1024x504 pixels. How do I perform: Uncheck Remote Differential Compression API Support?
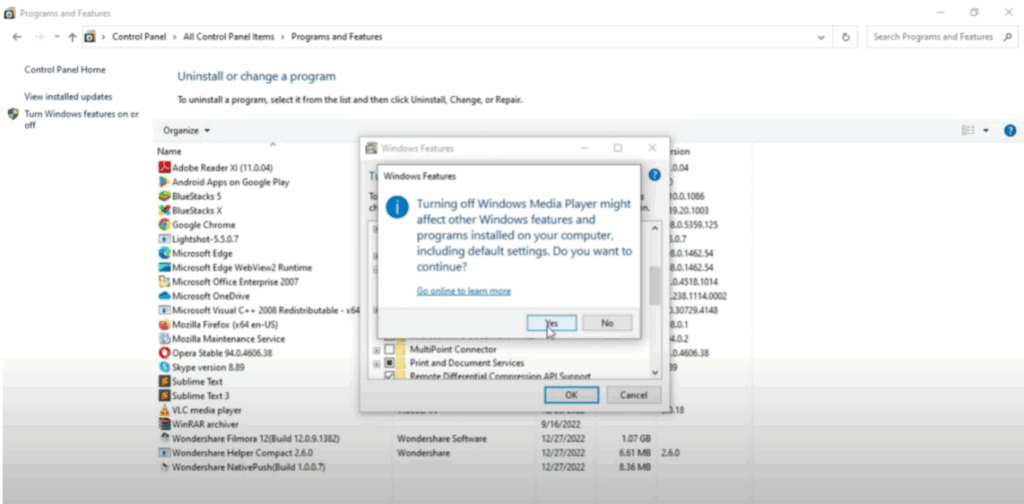390,376
